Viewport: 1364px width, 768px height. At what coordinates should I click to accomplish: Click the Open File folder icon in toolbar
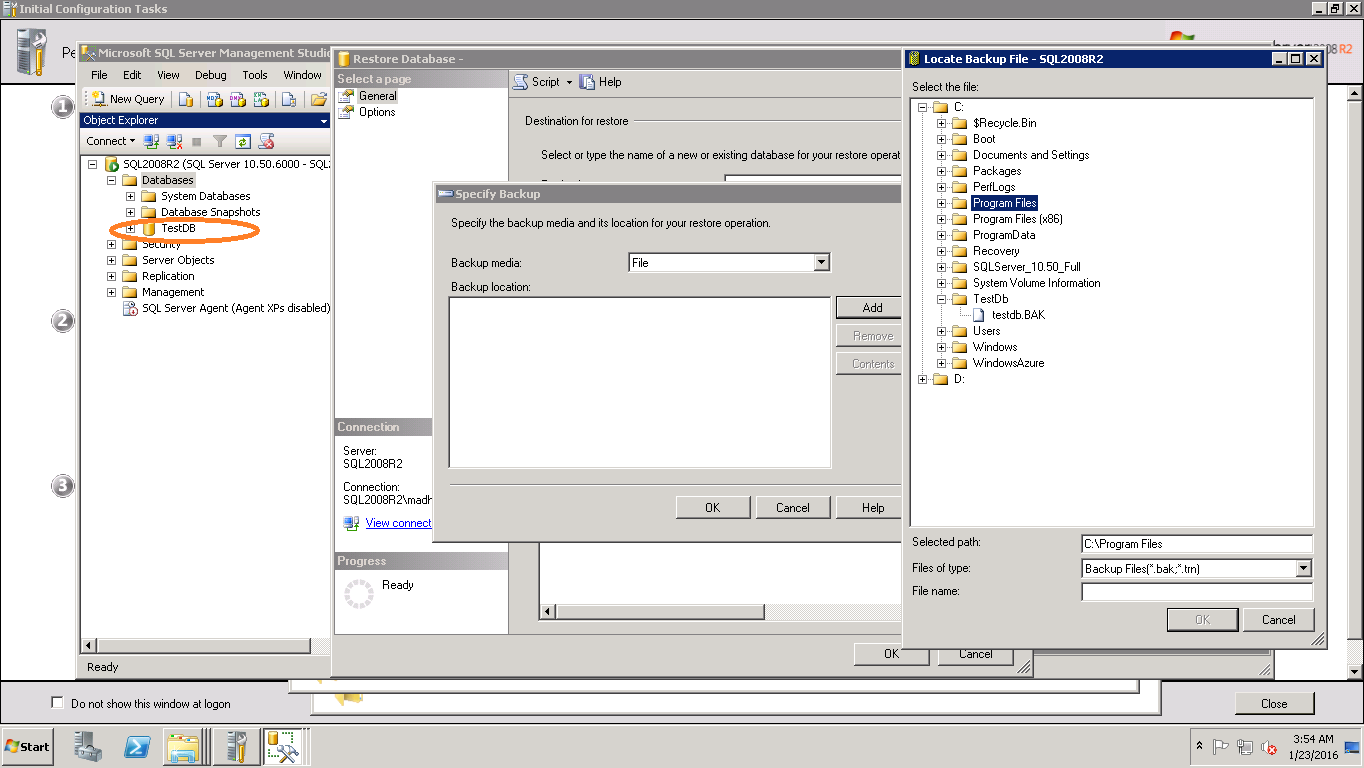[319, 99]
